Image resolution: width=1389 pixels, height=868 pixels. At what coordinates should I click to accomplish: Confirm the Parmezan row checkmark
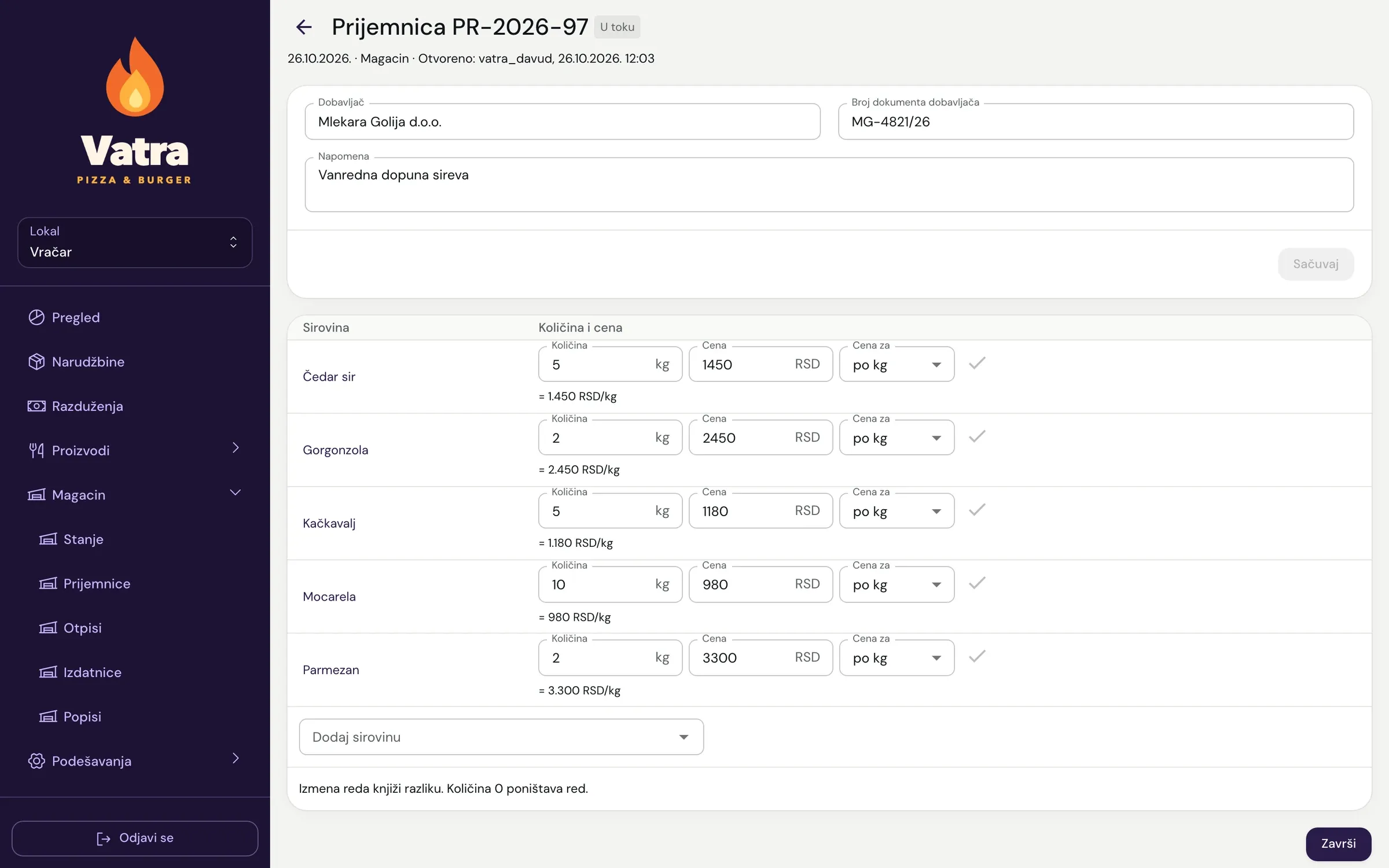977,656
